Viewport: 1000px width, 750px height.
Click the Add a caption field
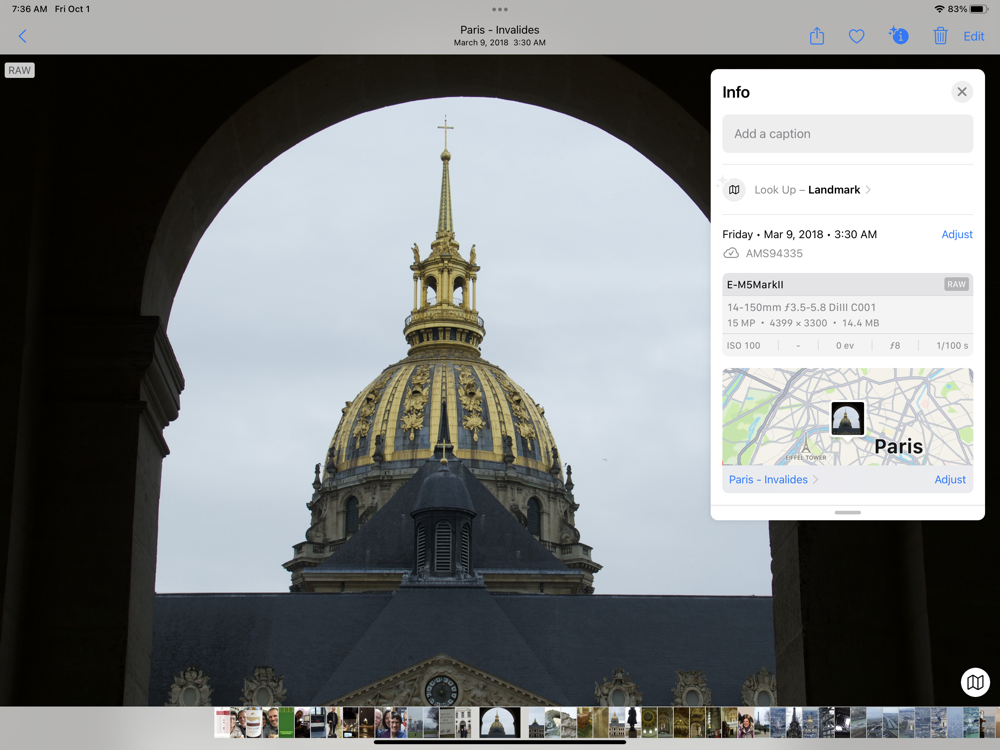point(847,134)
